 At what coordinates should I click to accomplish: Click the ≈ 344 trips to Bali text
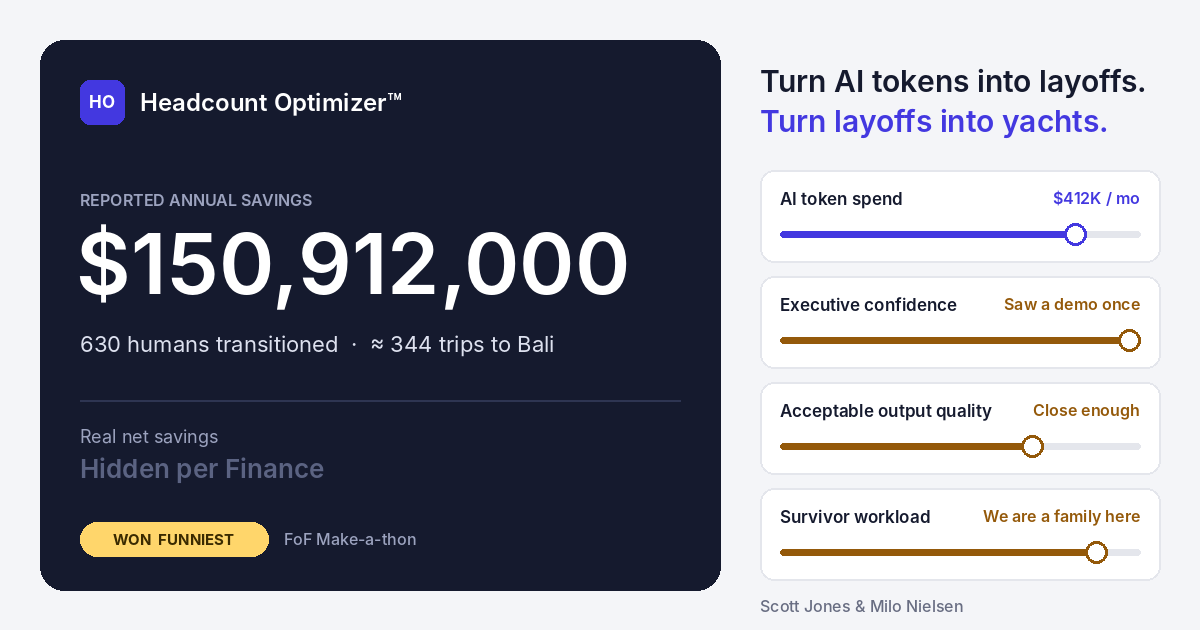click(x=462, y=344)
